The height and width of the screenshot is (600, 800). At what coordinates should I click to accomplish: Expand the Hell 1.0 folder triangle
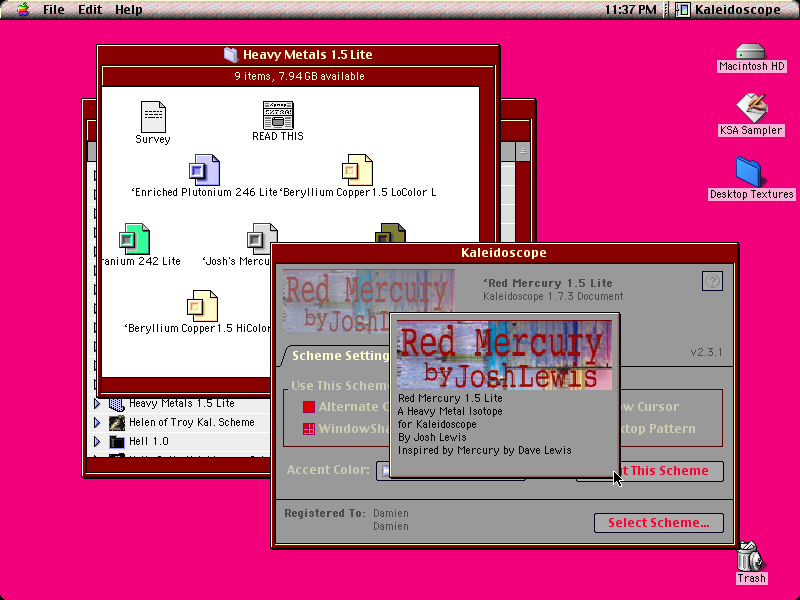point(97,441)
